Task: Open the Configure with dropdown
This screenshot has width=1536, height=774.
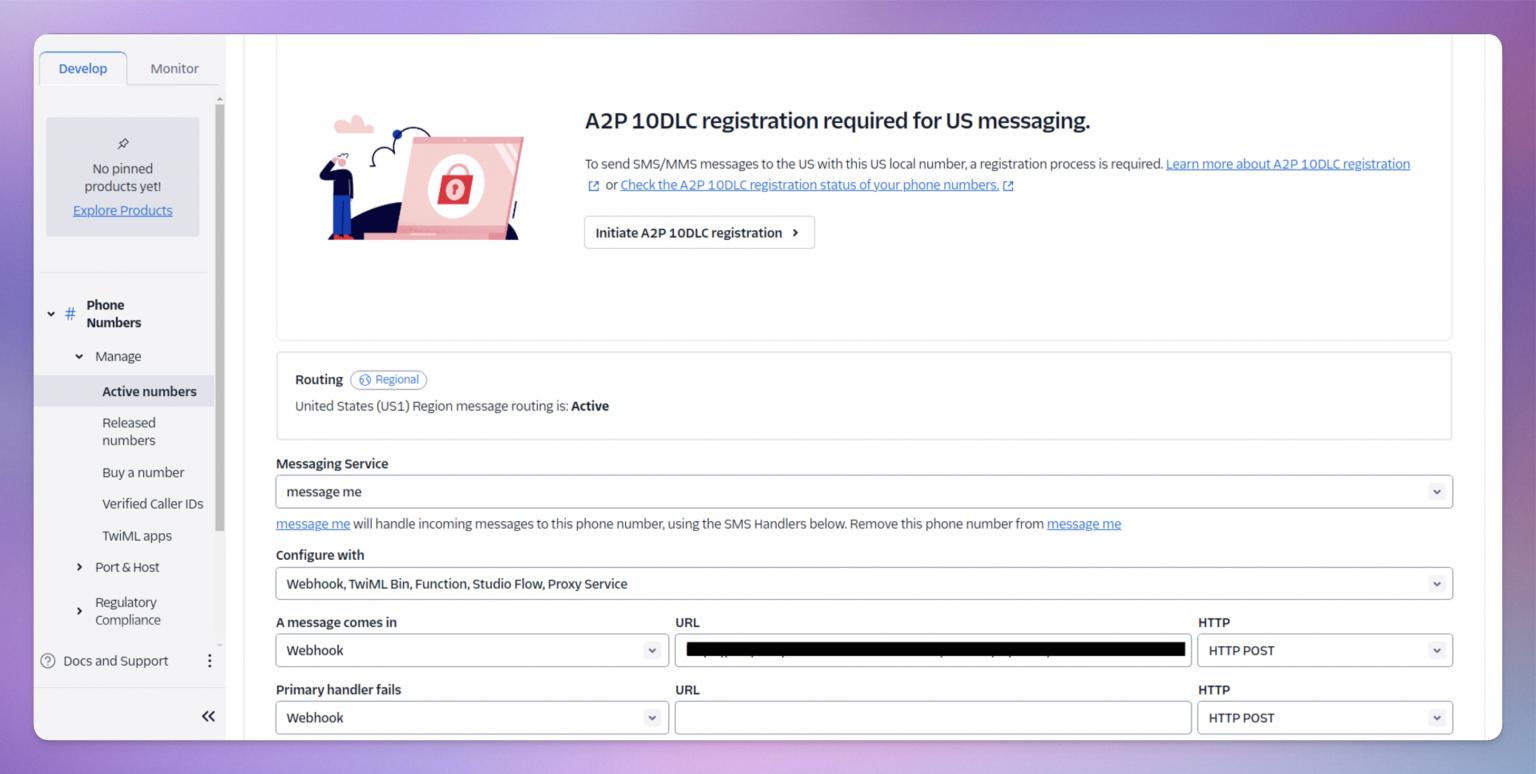Action: [1438, 583]
